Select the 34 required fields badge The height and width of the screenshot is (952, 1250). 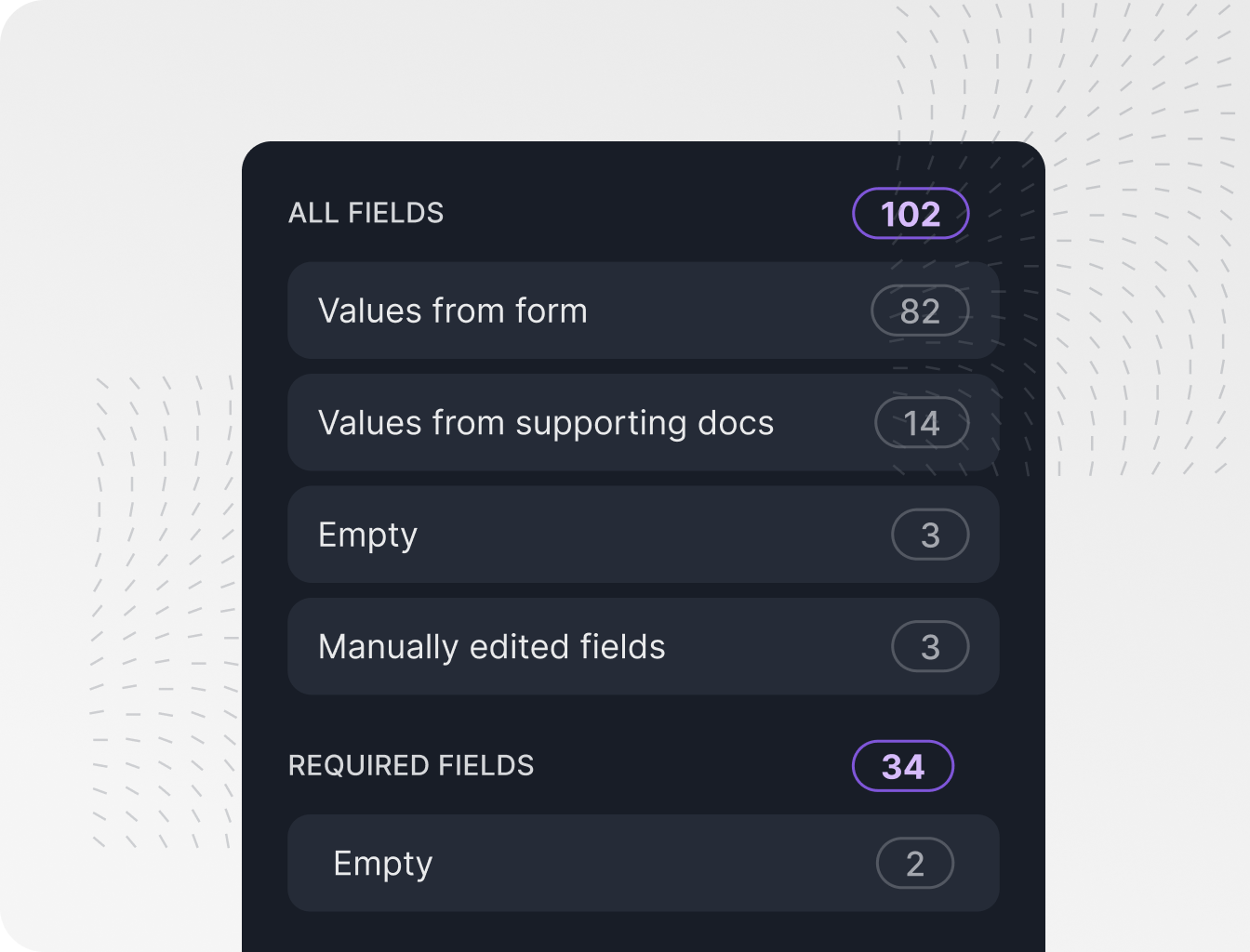pos(902,766)
